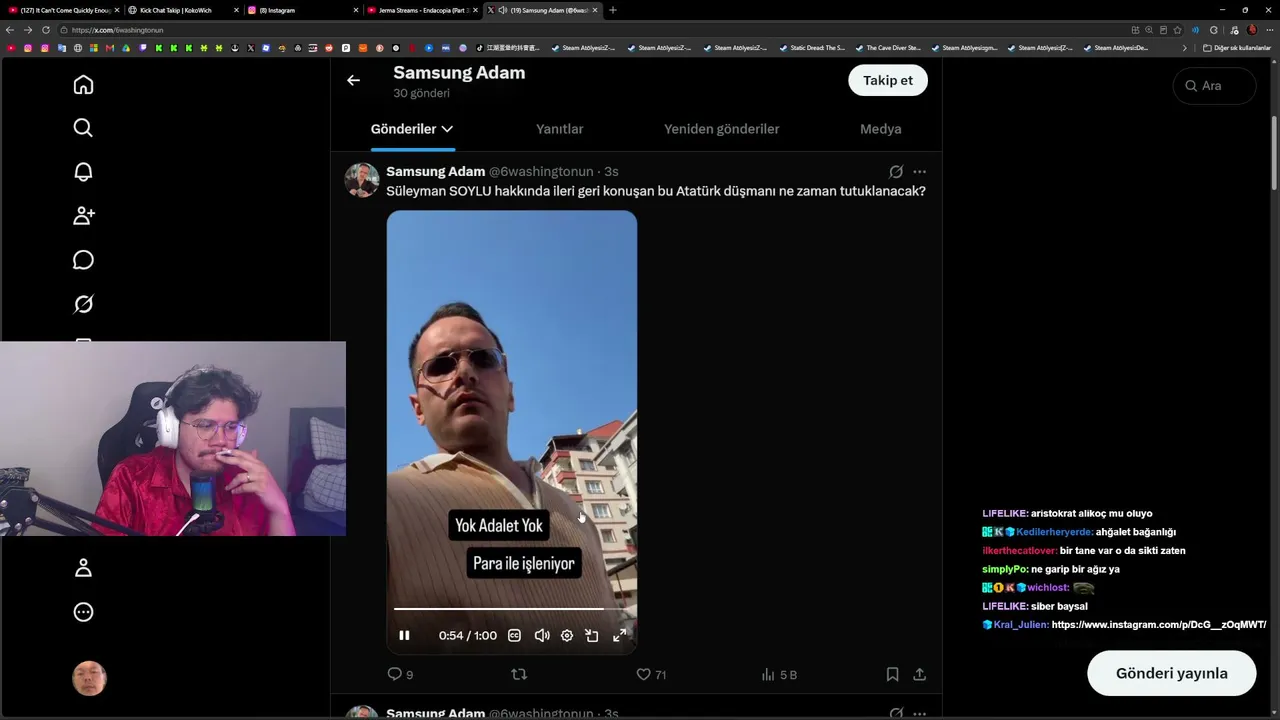Open The Cave Diver Ste... bookmark
The height and width of the screenshot is (720, 1280).
pyautogui.click(x=887, y=48)
